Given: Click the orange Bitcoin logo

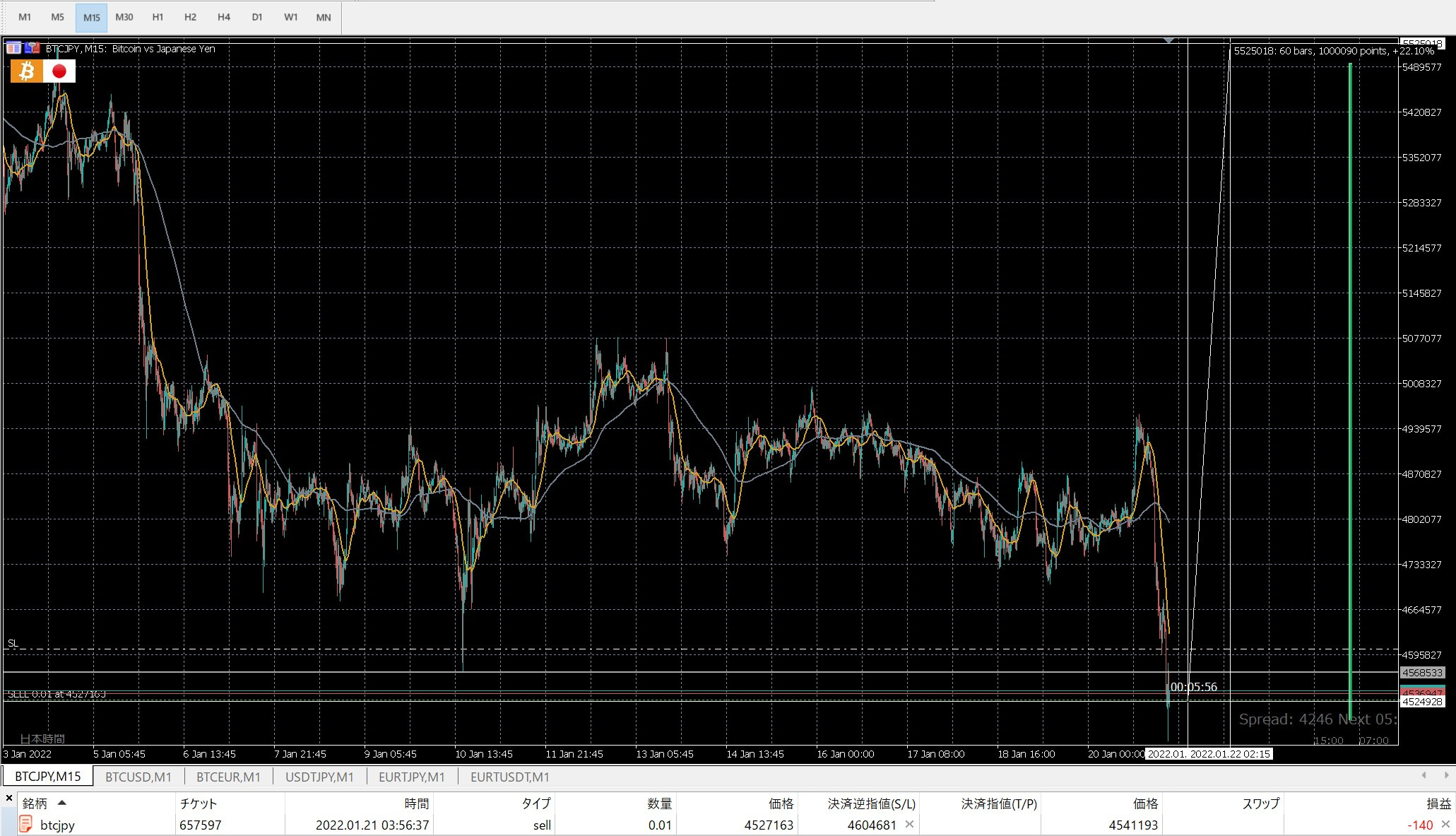Looking at the screenshot, I should [x=26, y=71].
